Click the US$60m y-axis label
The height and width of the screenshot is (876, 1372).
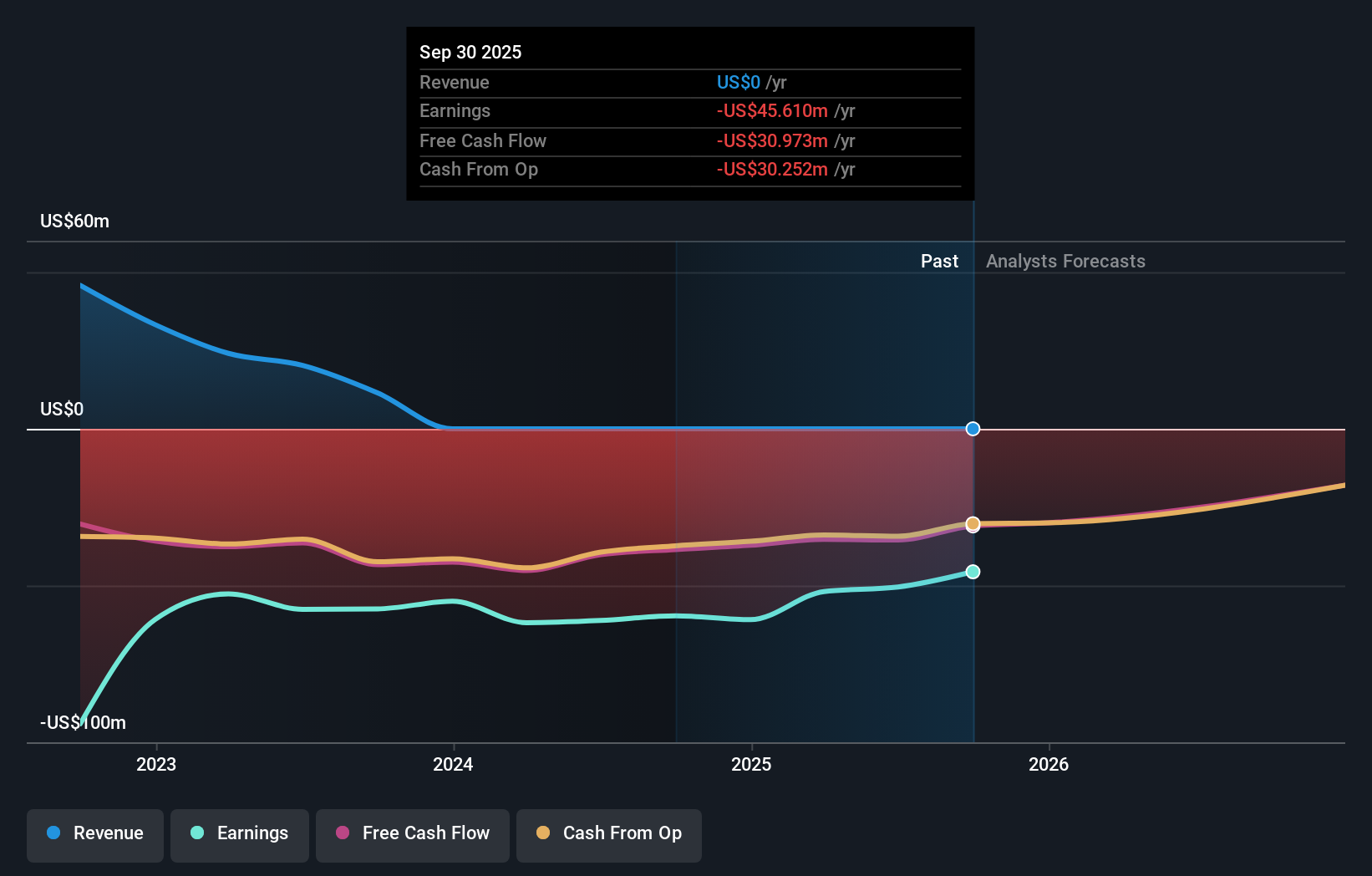[75, 222]
